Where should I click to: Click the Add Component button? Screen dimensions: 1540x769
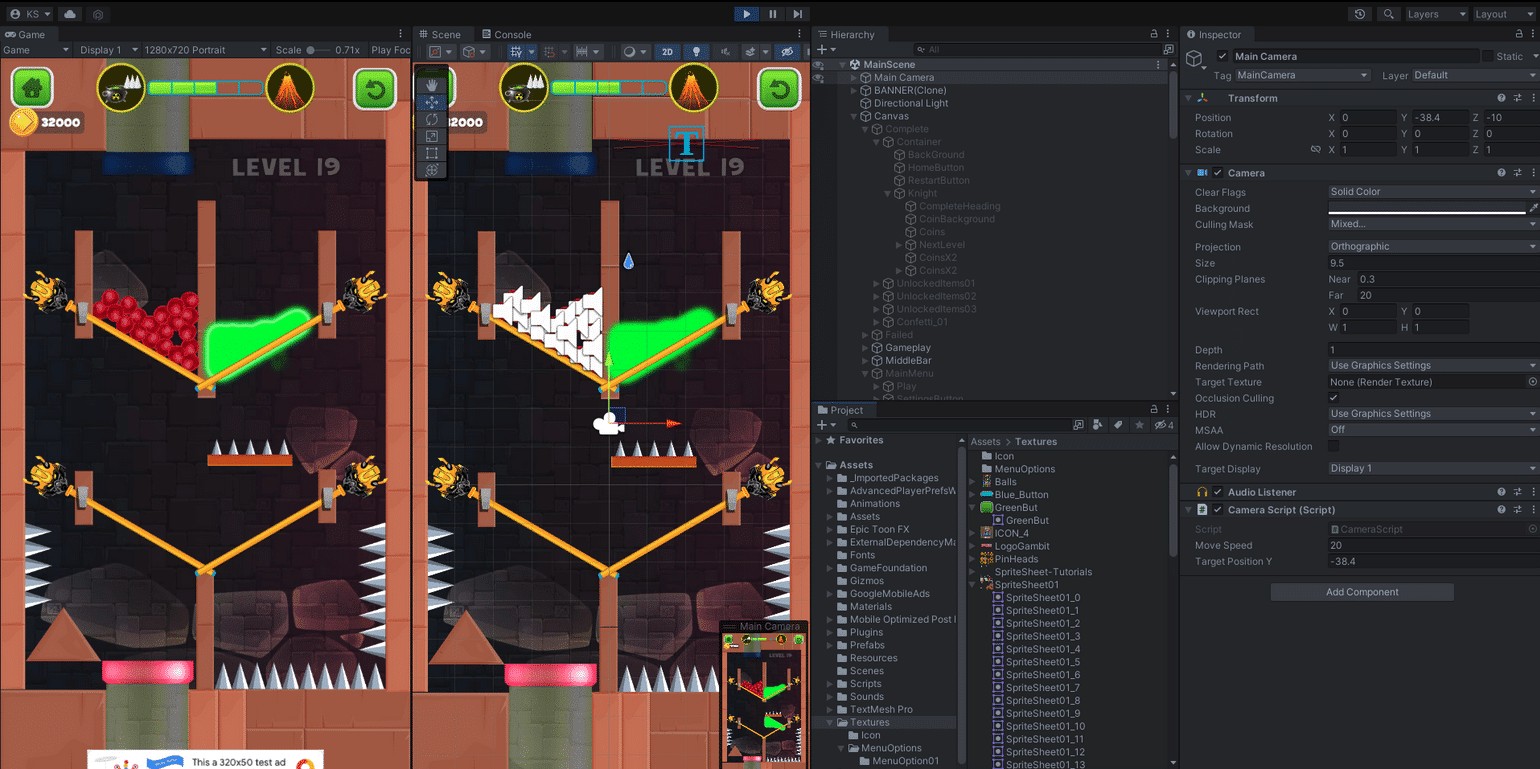[1361, 592]
